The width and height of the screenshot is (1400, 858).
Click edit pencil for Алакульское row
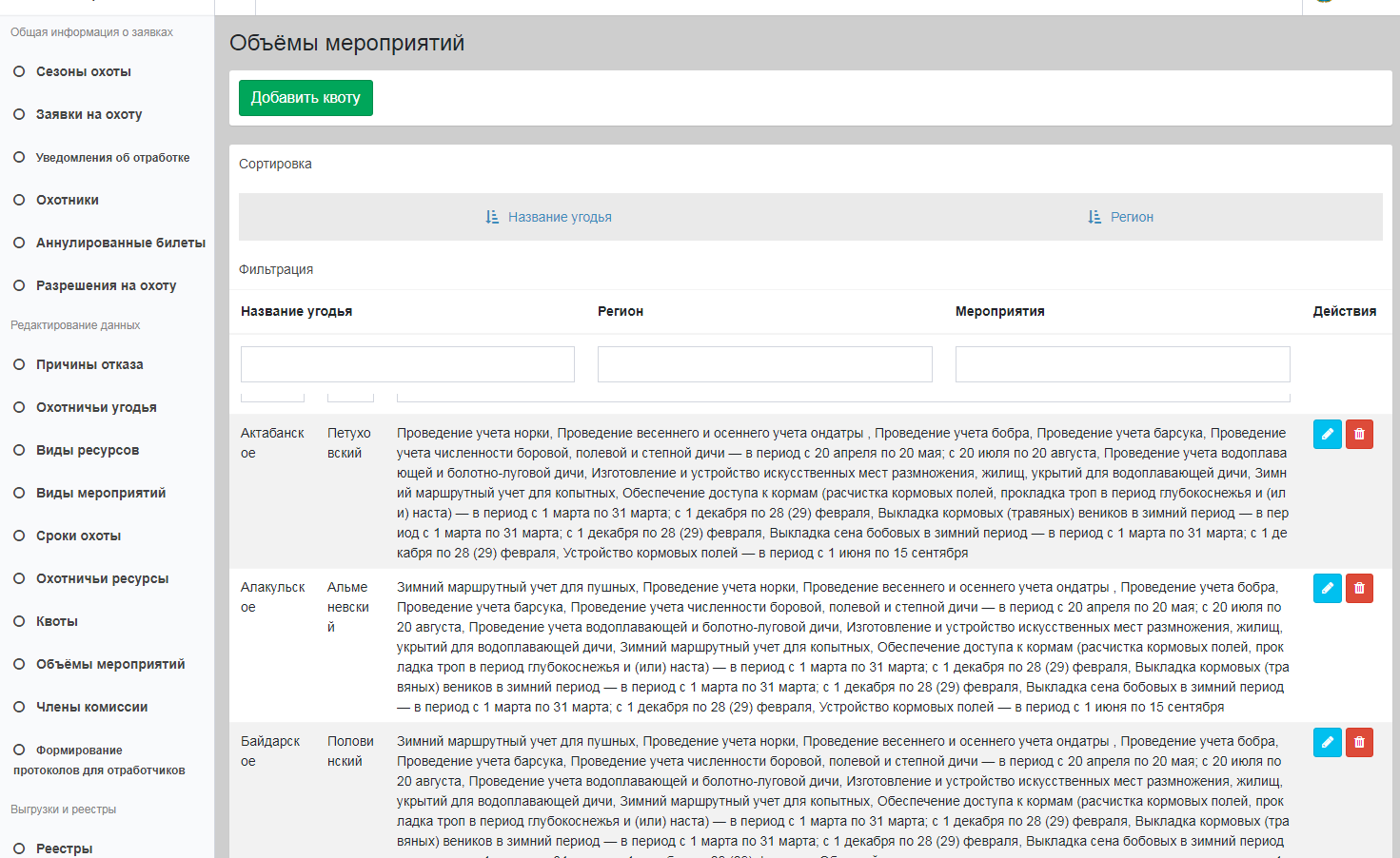coord(1327,588)
